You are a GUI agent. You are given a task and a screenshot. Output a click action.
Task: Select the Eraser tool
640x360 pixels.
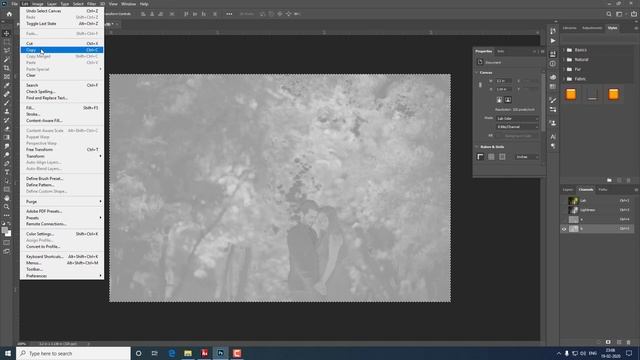tap(7, 129)
